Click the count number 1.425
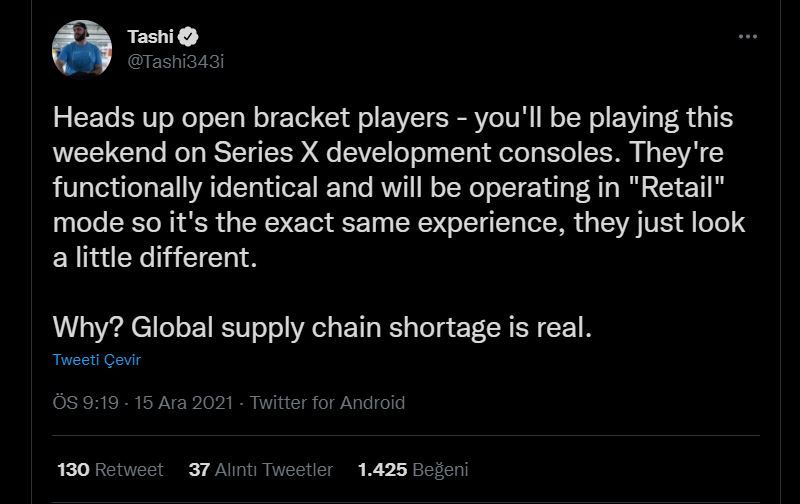This screenshot has height=504, width=800. (382, 470)
